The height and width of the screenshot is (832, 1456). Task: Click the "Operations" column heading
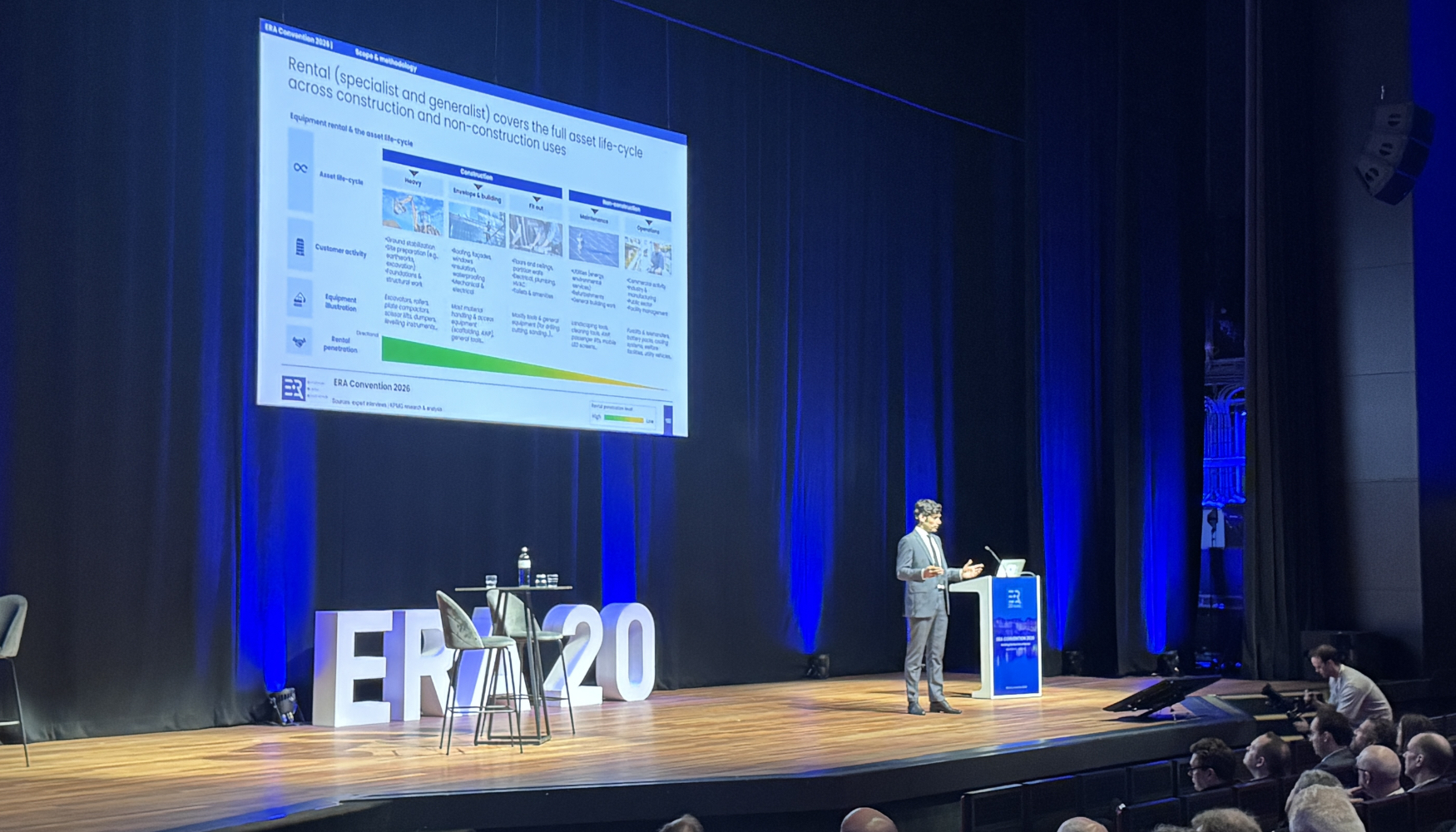pos(648,230)
